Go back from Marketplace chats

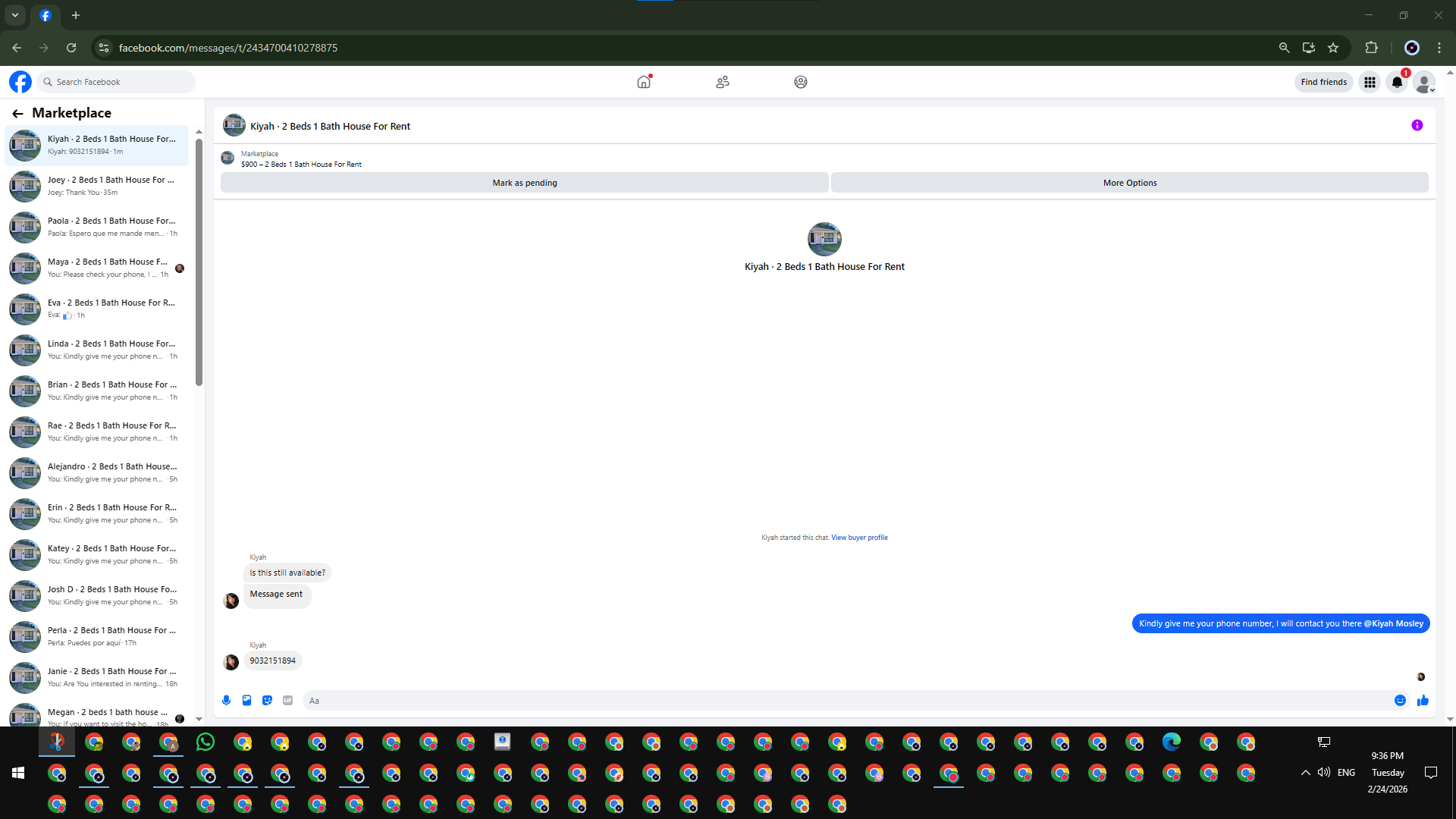click(x=17, y=113)
